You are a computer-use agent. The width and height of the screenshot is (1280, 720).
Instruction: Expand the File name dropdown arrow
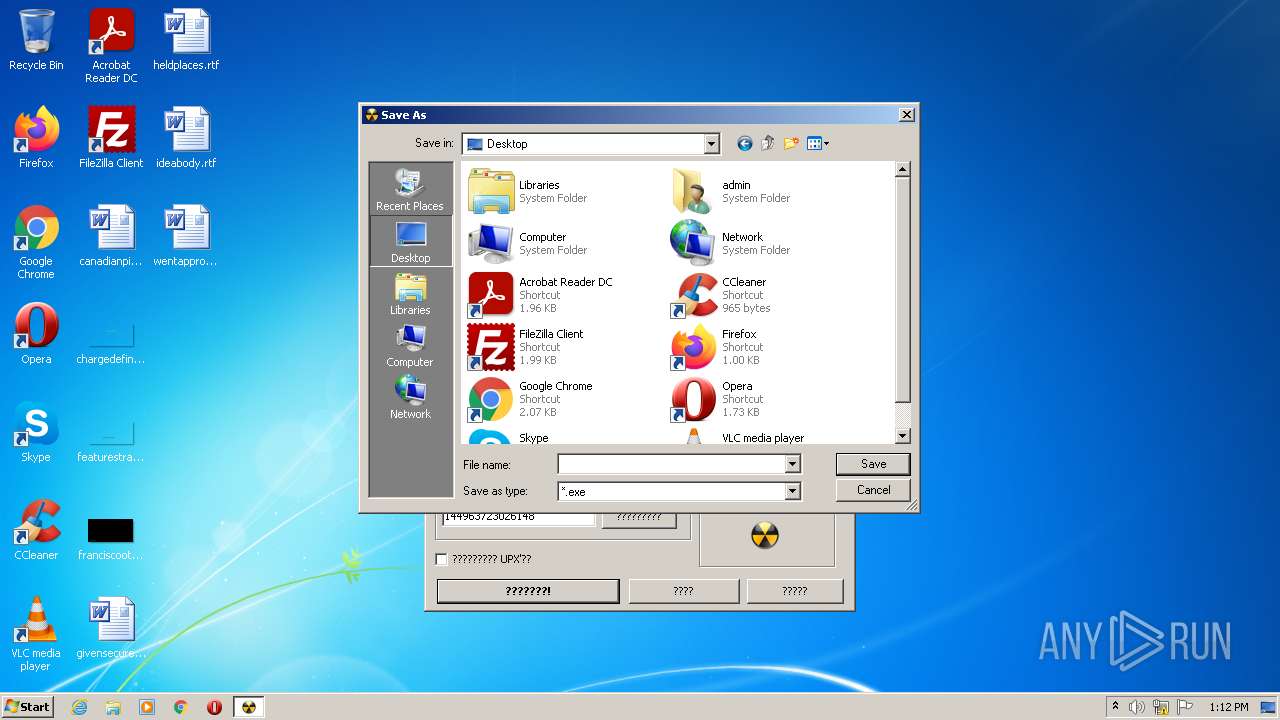point(792,464)
